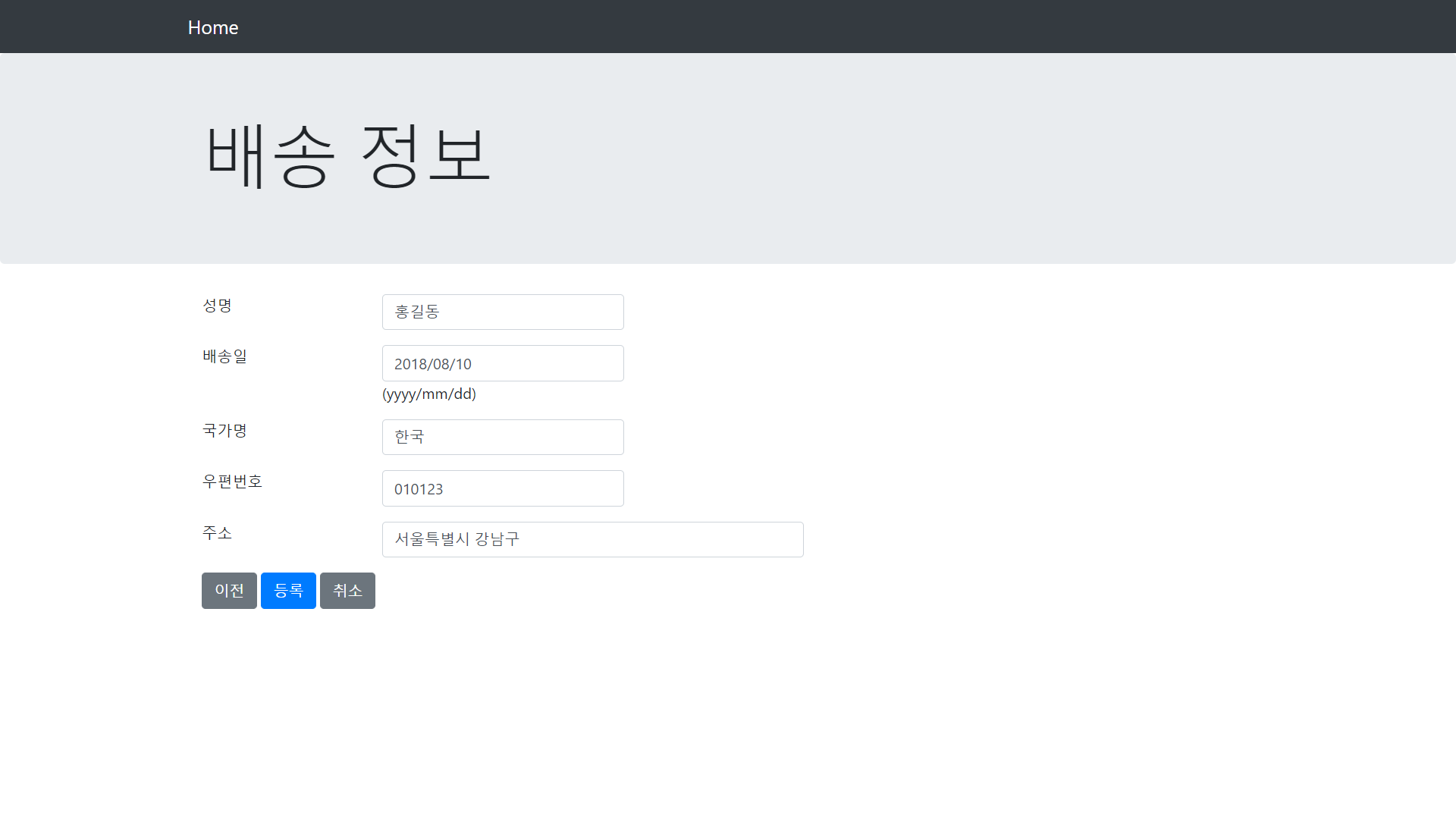This screenshot has width=1456, height=819.
Task: Click the word 정보 in page heading
Action: pyautogui.click(x=426, y=155)
